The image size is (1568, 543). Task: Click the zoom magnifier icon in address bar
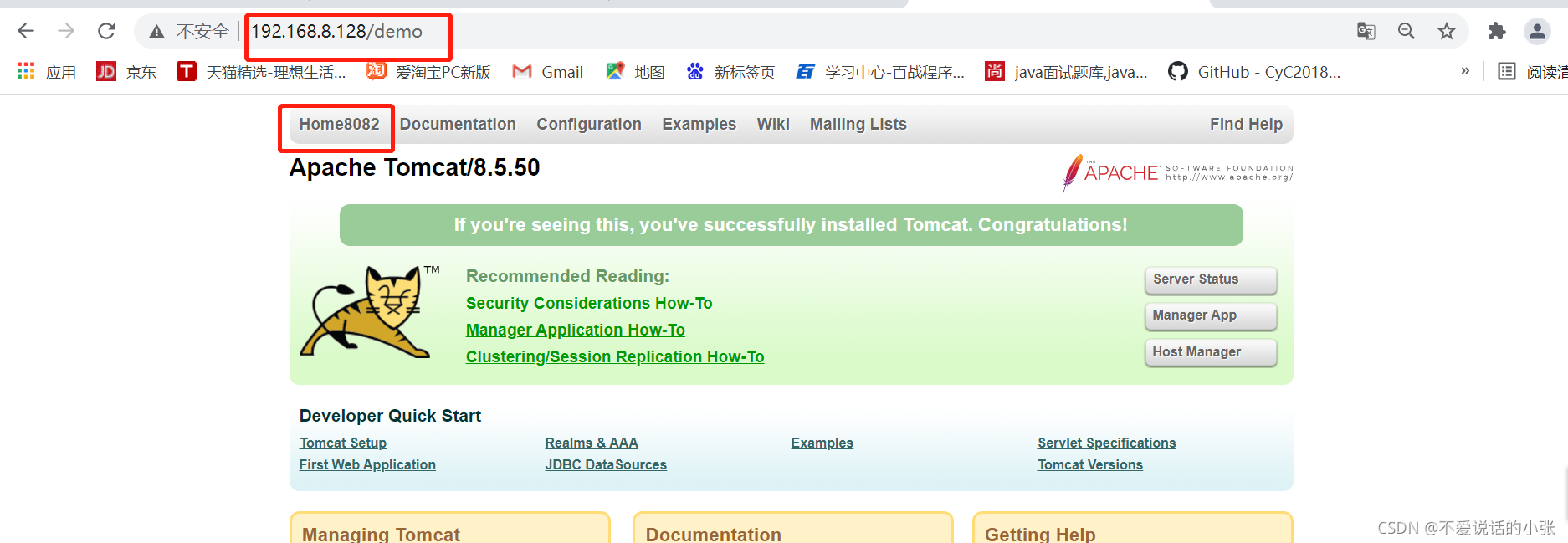(1407, 32)
